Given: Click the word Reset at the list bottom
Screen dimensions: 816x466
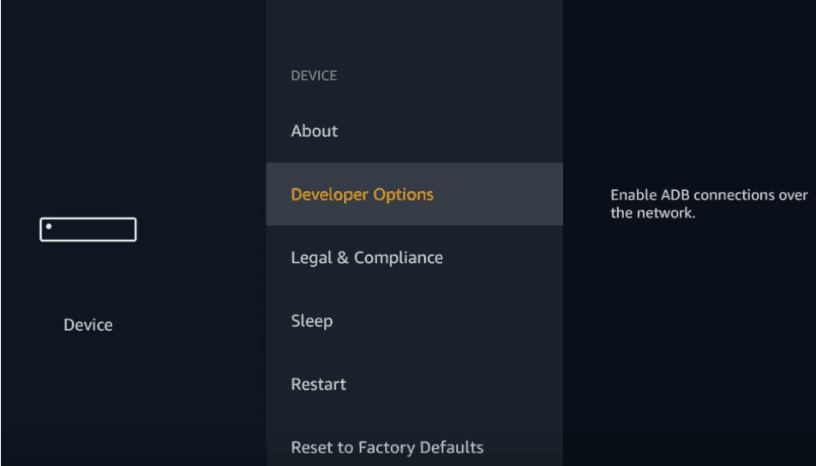Looking at the screenshot, I should pyautogui.click(x=312, y=447).
